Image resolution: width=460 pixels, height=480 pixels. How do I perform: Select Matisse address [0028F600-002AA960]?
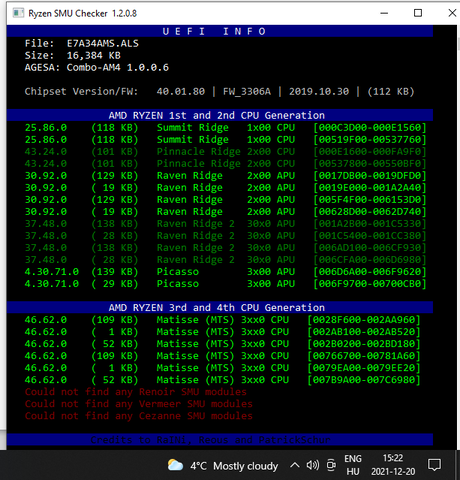364,320
